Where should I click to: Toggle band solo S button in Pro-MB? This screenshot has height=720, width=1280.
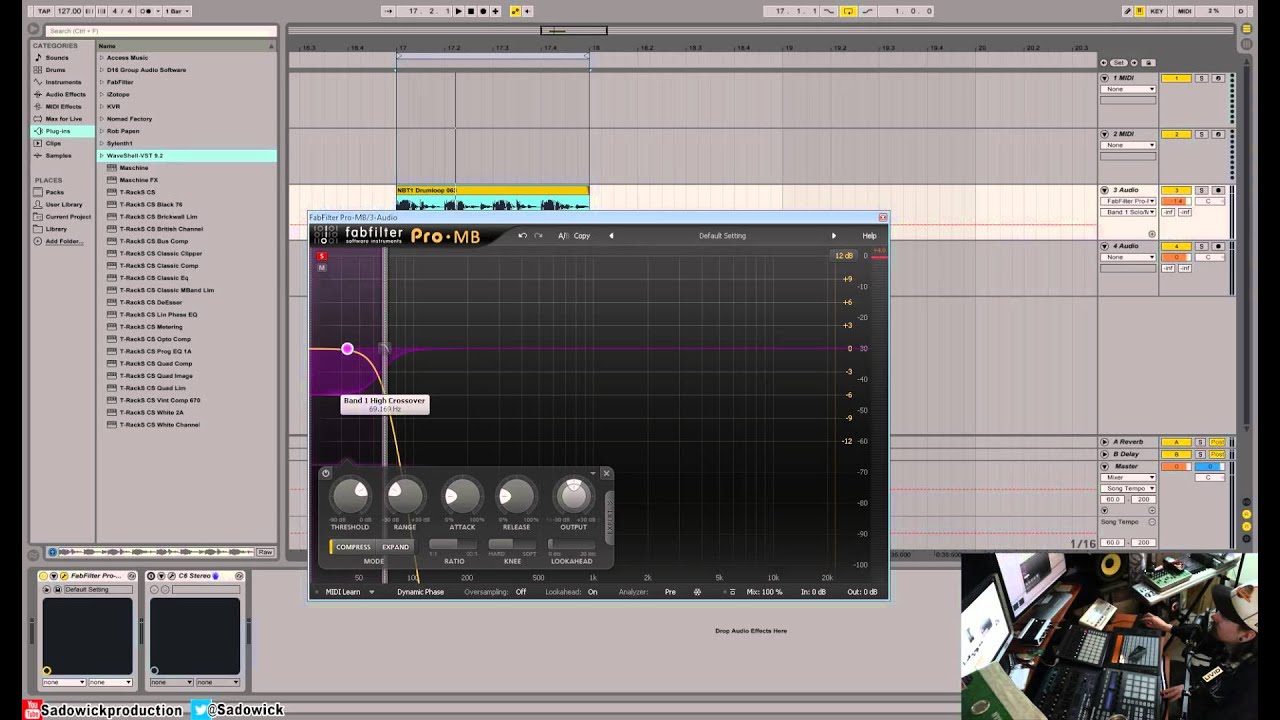(322, 256)
